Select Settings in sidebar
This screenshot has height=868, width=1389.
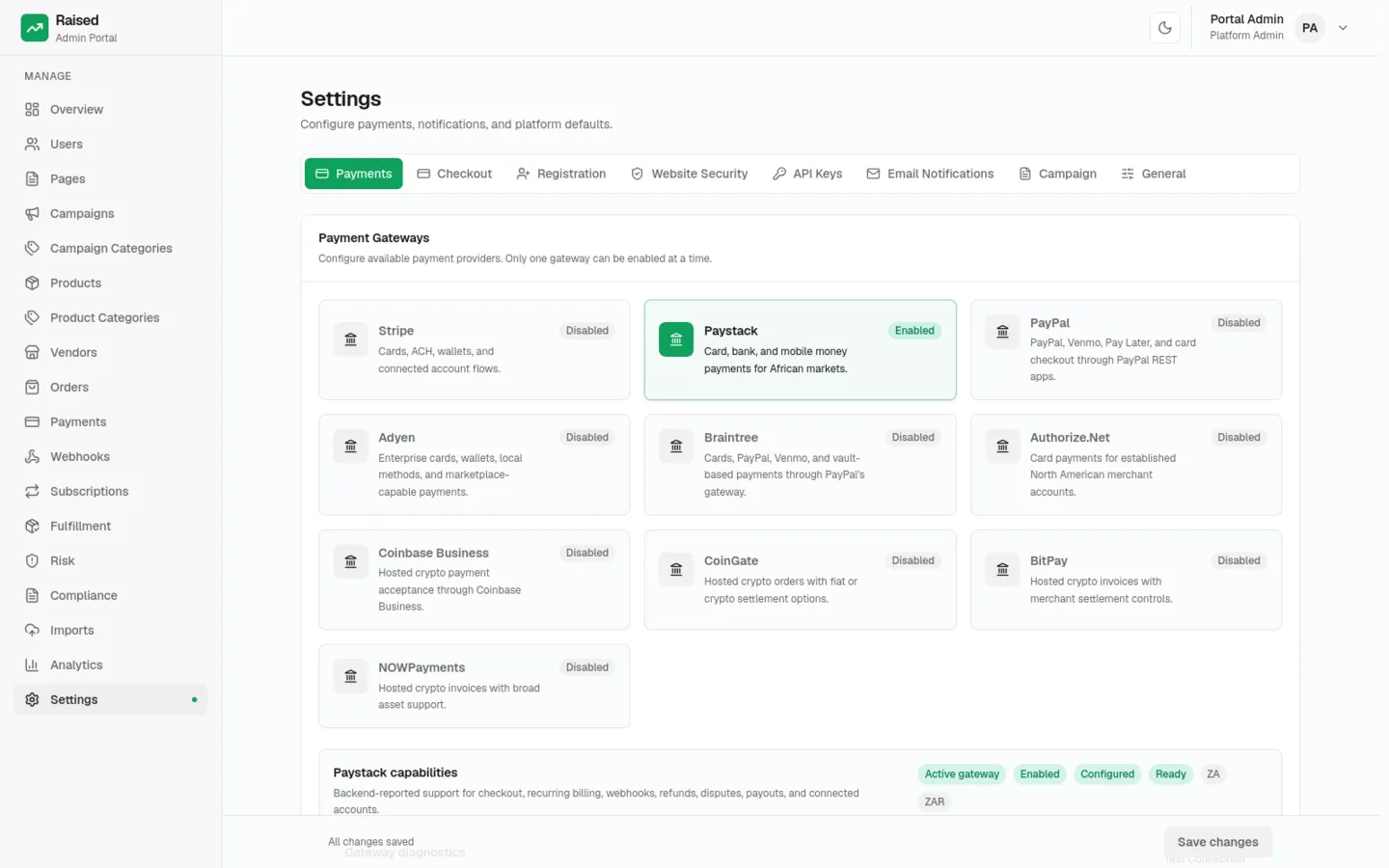pos(111,699)
